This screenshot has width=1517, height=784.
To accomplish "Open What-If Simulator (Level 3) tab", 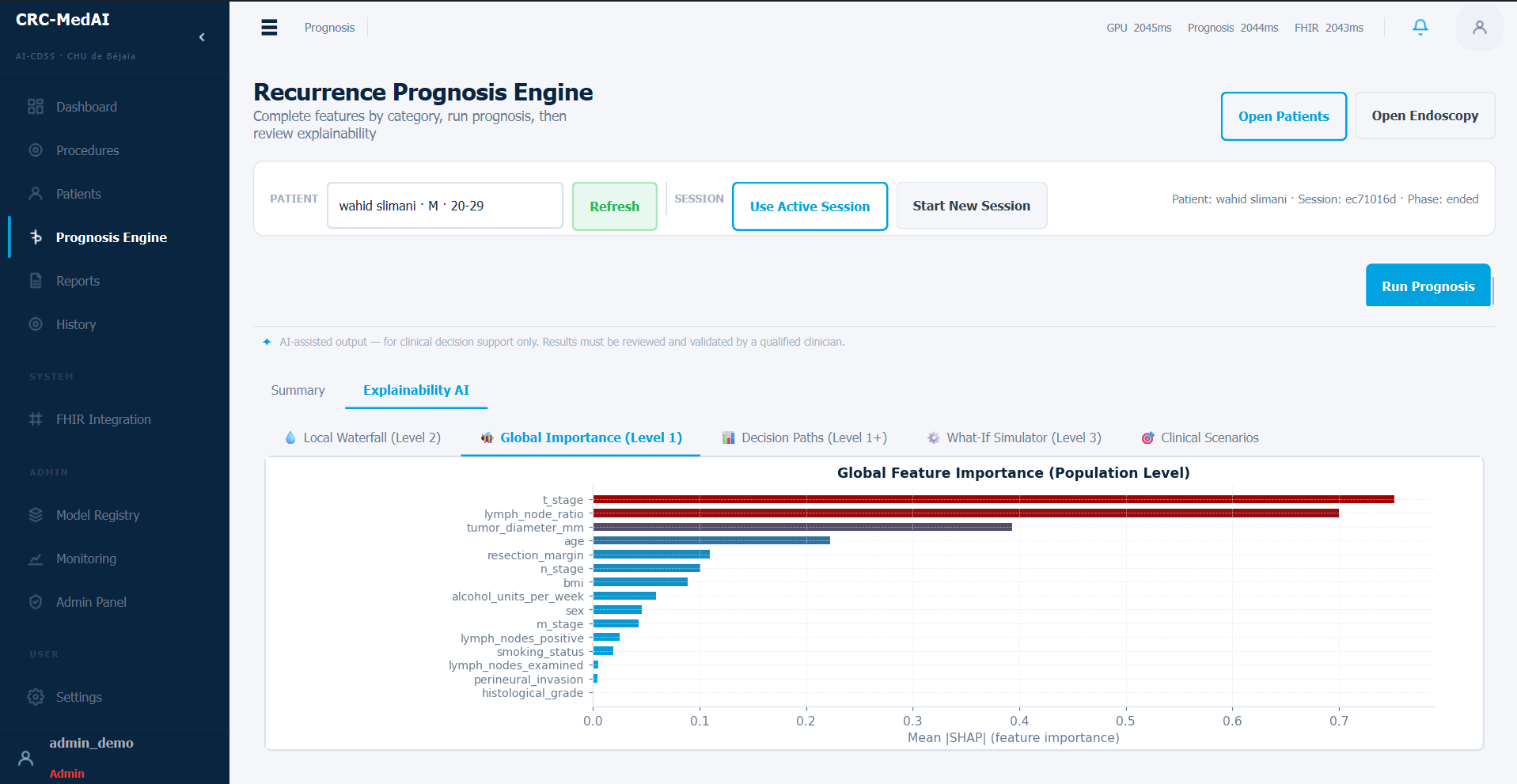I will 1014,437.
